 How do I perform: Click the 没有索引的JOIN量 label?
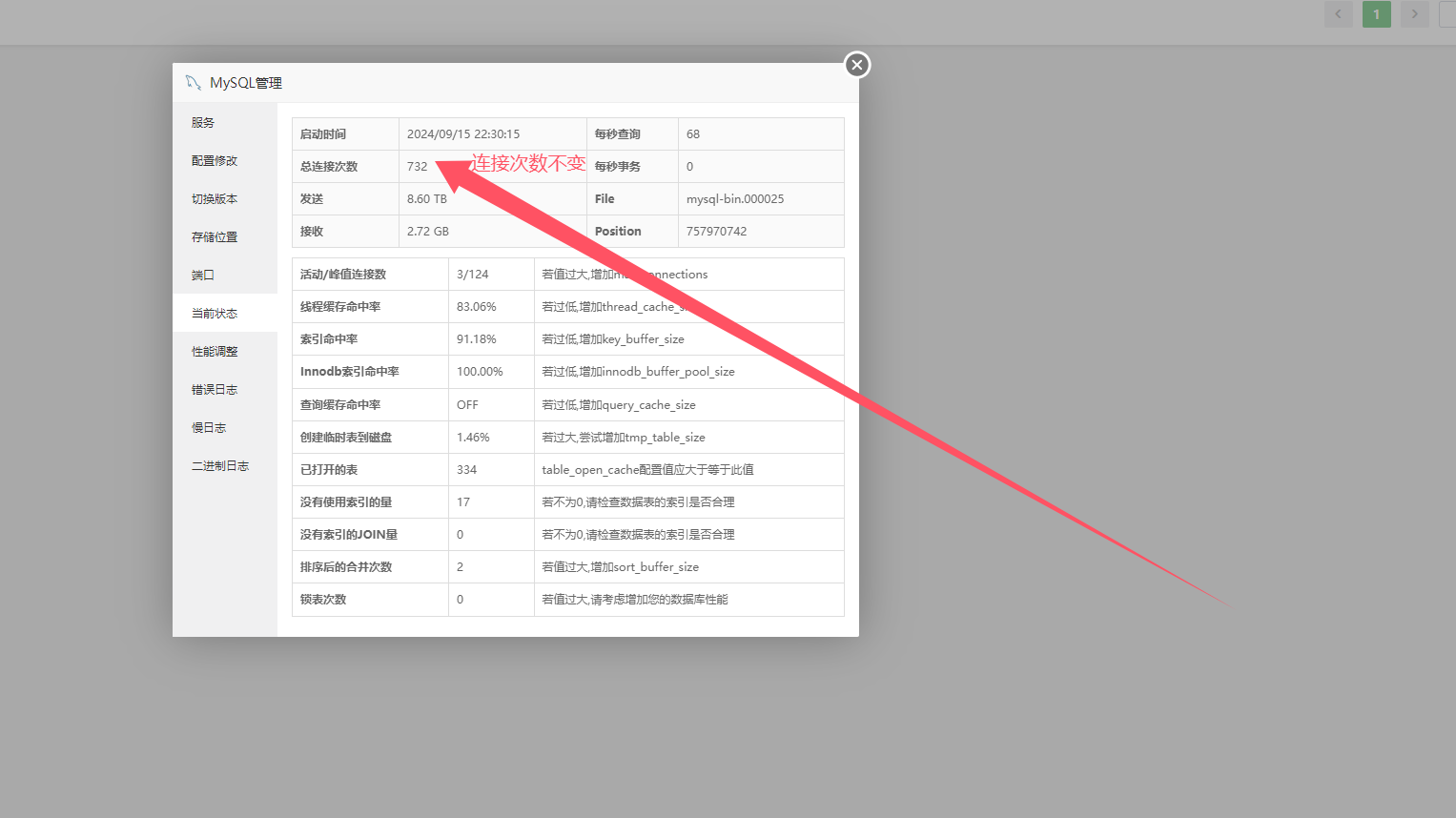349,535
